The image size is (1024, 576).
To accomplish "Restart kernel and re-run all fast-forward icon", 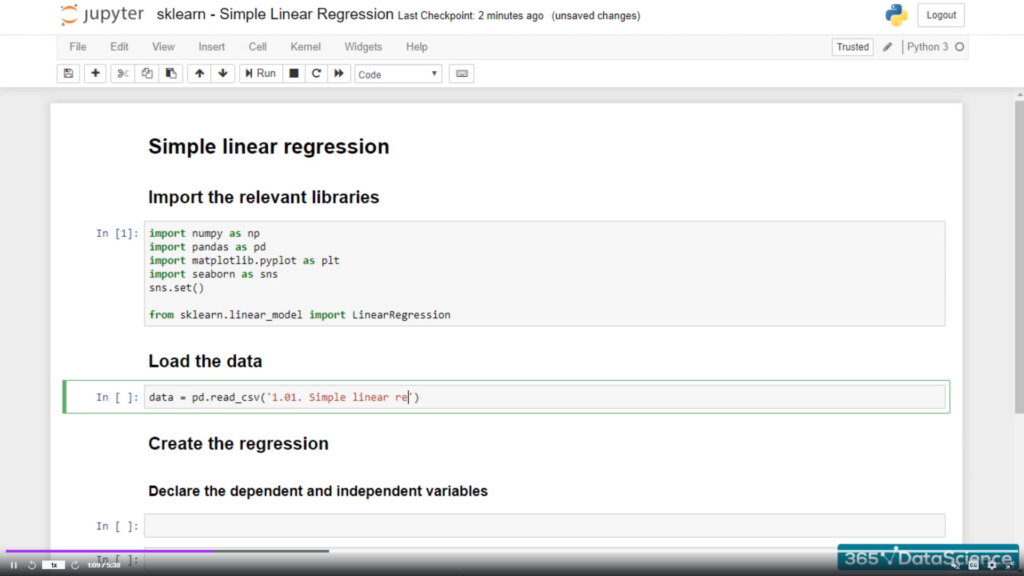I will pos(338,74).
